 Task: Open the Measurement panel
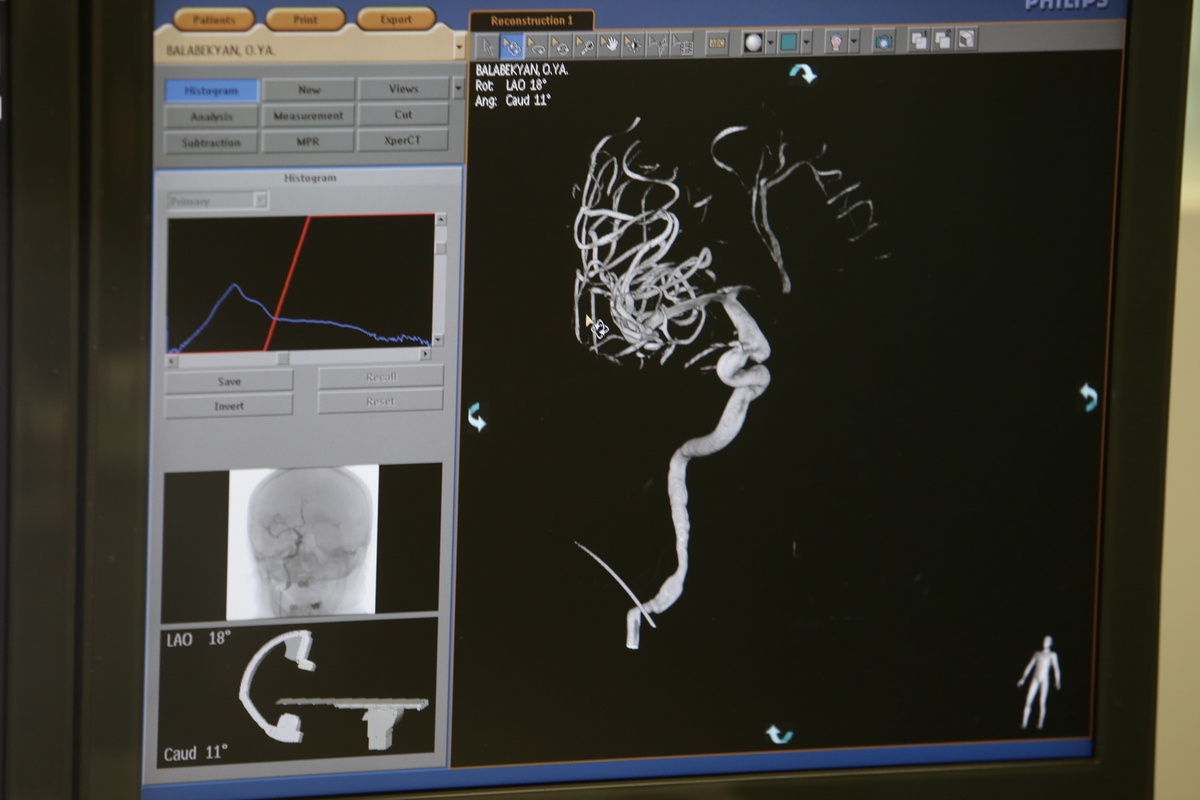click(x=308, y=116)
